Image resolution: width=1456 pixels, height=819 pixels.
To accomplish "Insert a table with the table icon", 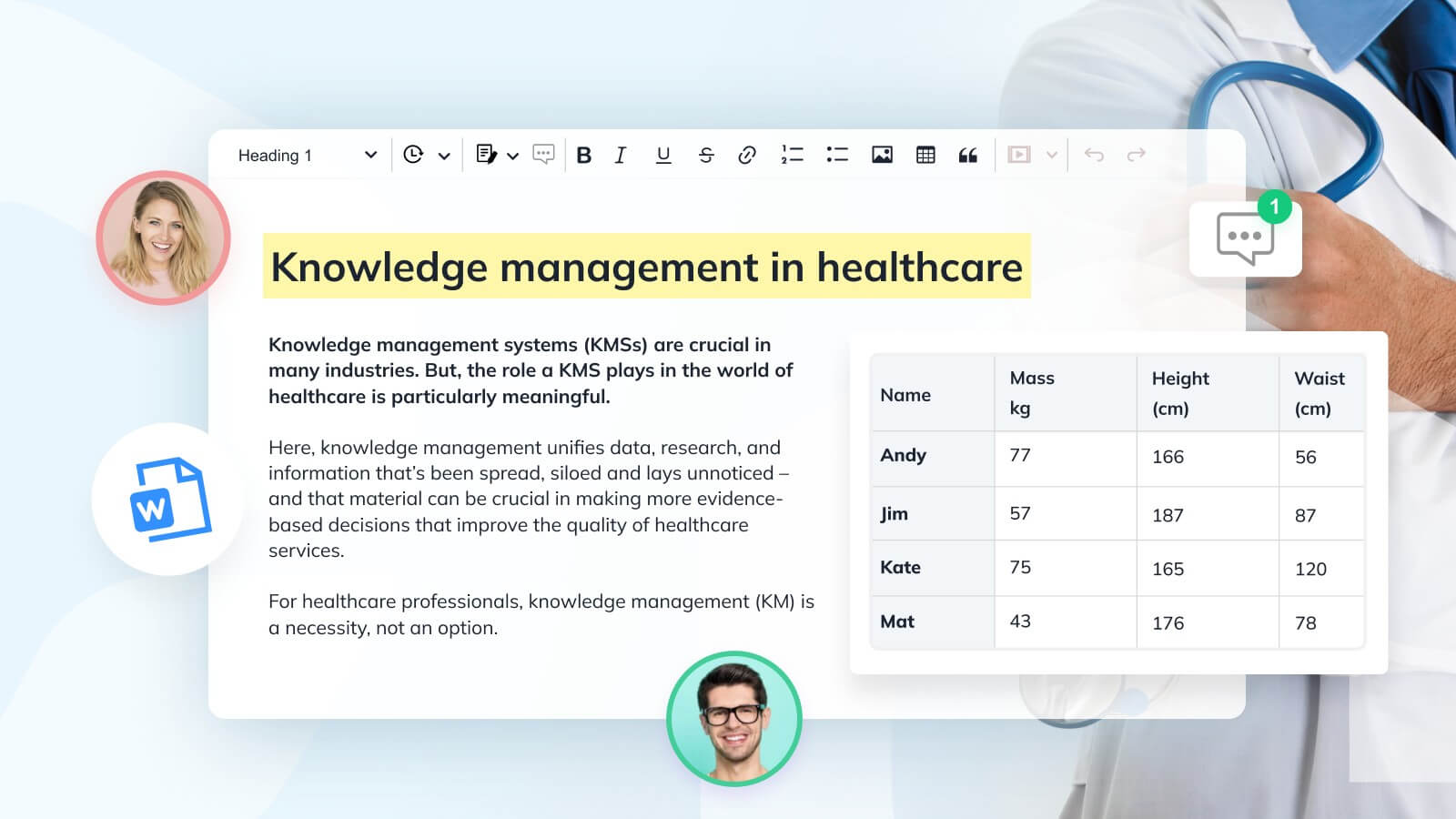I will pyautogui.click(x=925, y=155).
